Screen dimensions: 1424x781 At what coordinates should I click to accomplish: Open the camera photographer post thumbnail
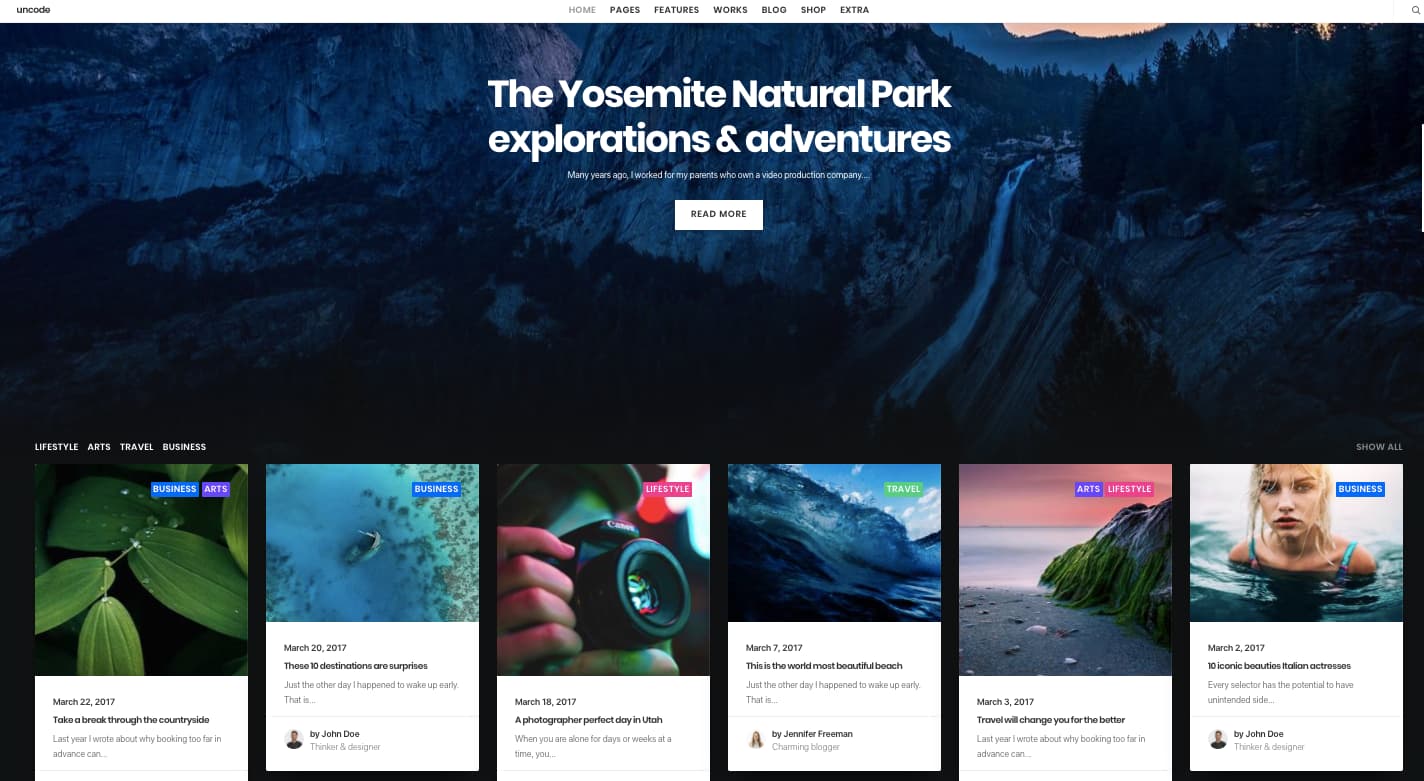(603, 570)
